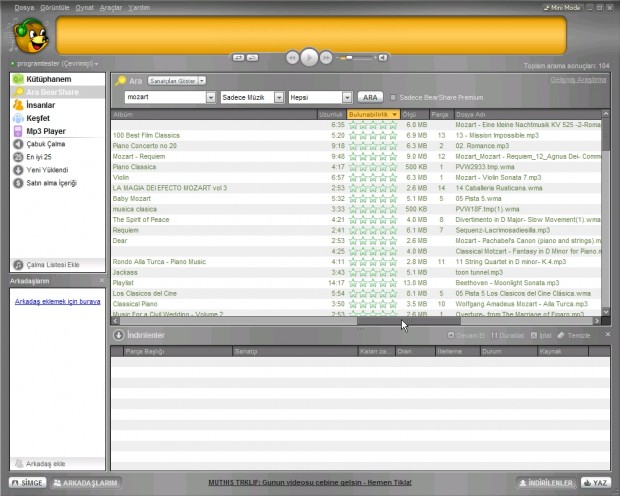
Task: Open the MUTHIS TRKLIF promo link
Action: point(310,483)
